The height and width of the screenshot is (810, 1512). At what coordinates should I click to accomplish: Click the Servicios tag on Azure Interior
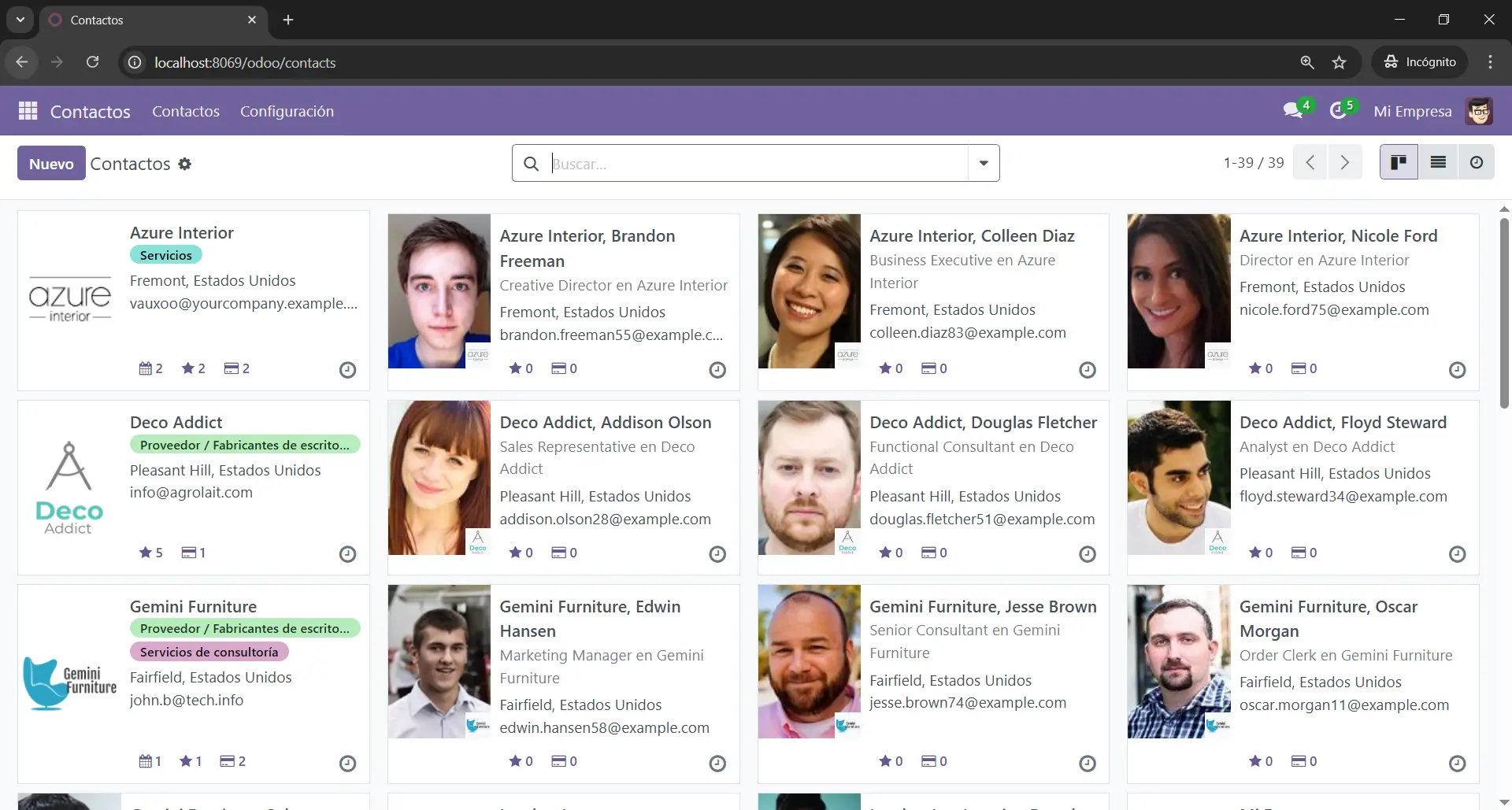point(165,255)
